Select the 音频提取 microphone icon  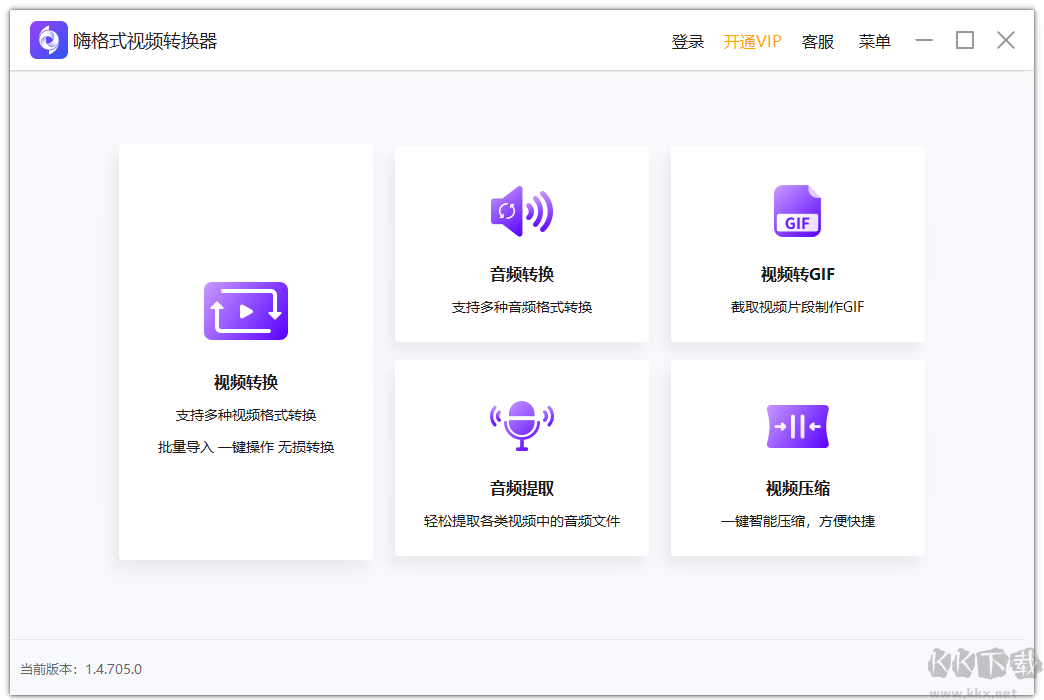(521, 425)
